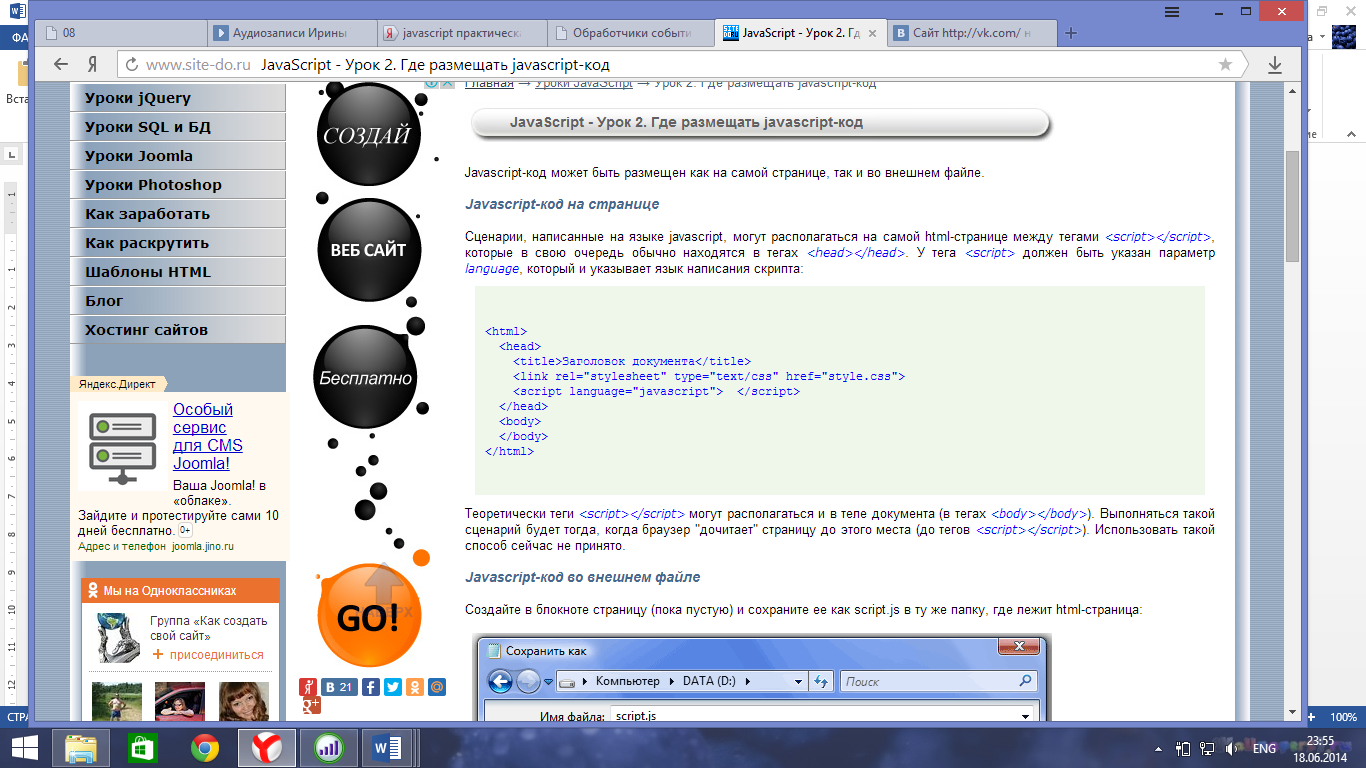Click the Адрес и телефон ad link
The height and width of the screenshot is (768, 1366).
coord(122,547)
